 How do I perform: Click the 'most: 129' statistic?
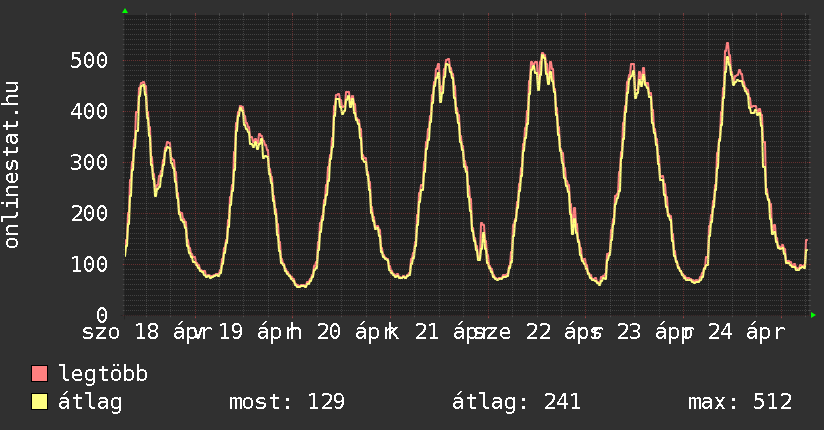coord(287,402)
